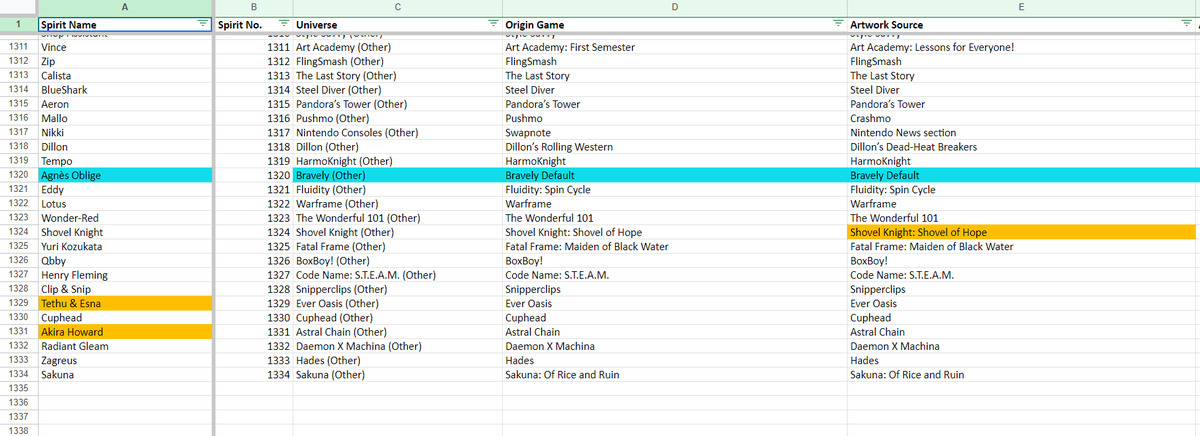Select the Daemon X Machina origin game cell
This screenshot has width=1200, height=436.
[675, 345]
